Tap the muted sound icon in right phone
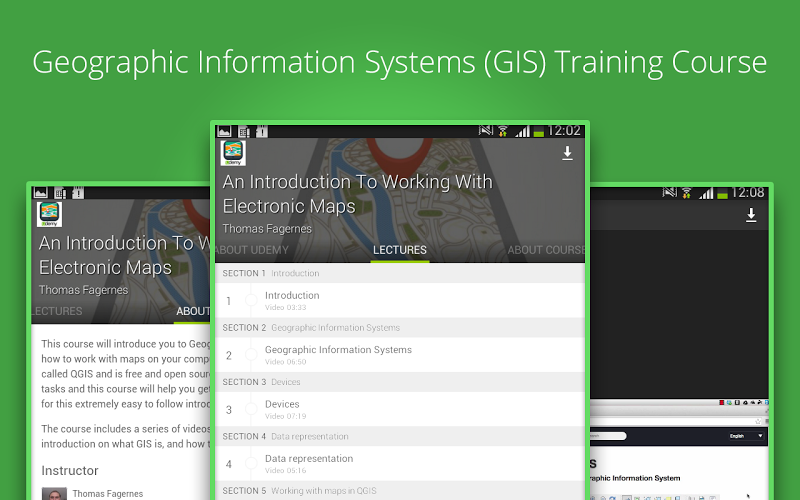The width and height of the screenshot is (800, 500). [669, 192]
